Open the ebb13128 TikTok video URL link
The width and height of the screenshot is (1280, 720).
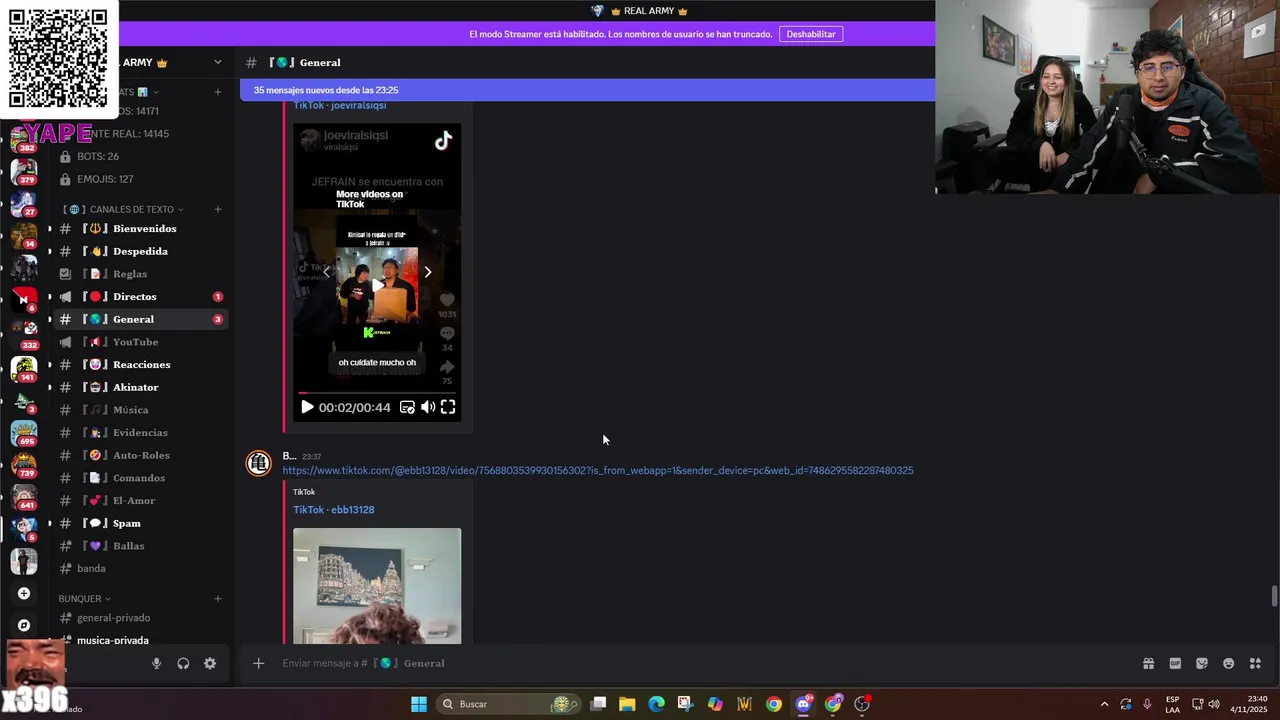(598, 470)
